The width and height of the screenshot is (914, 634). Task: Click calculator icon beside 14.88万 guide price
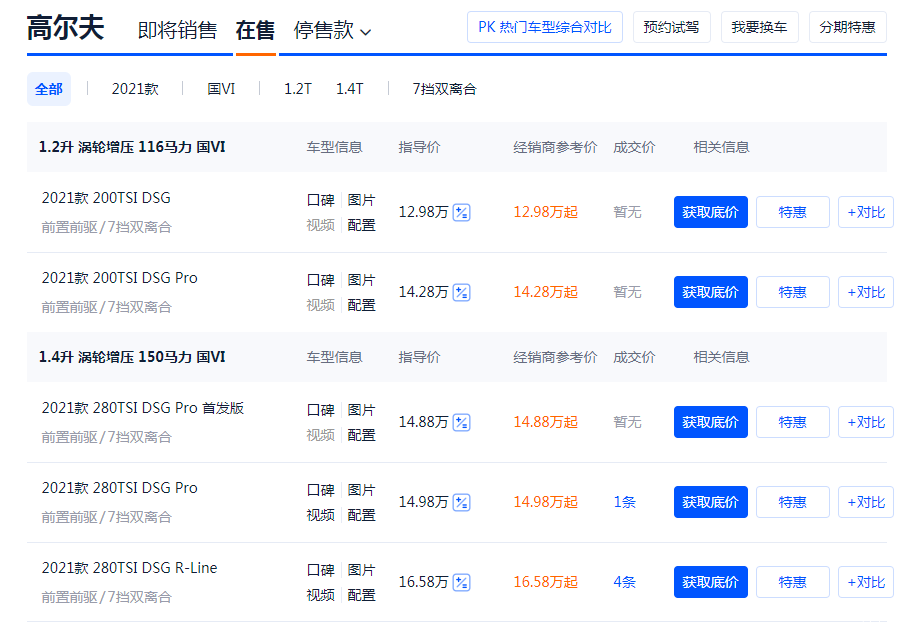(x=461, y=422)
